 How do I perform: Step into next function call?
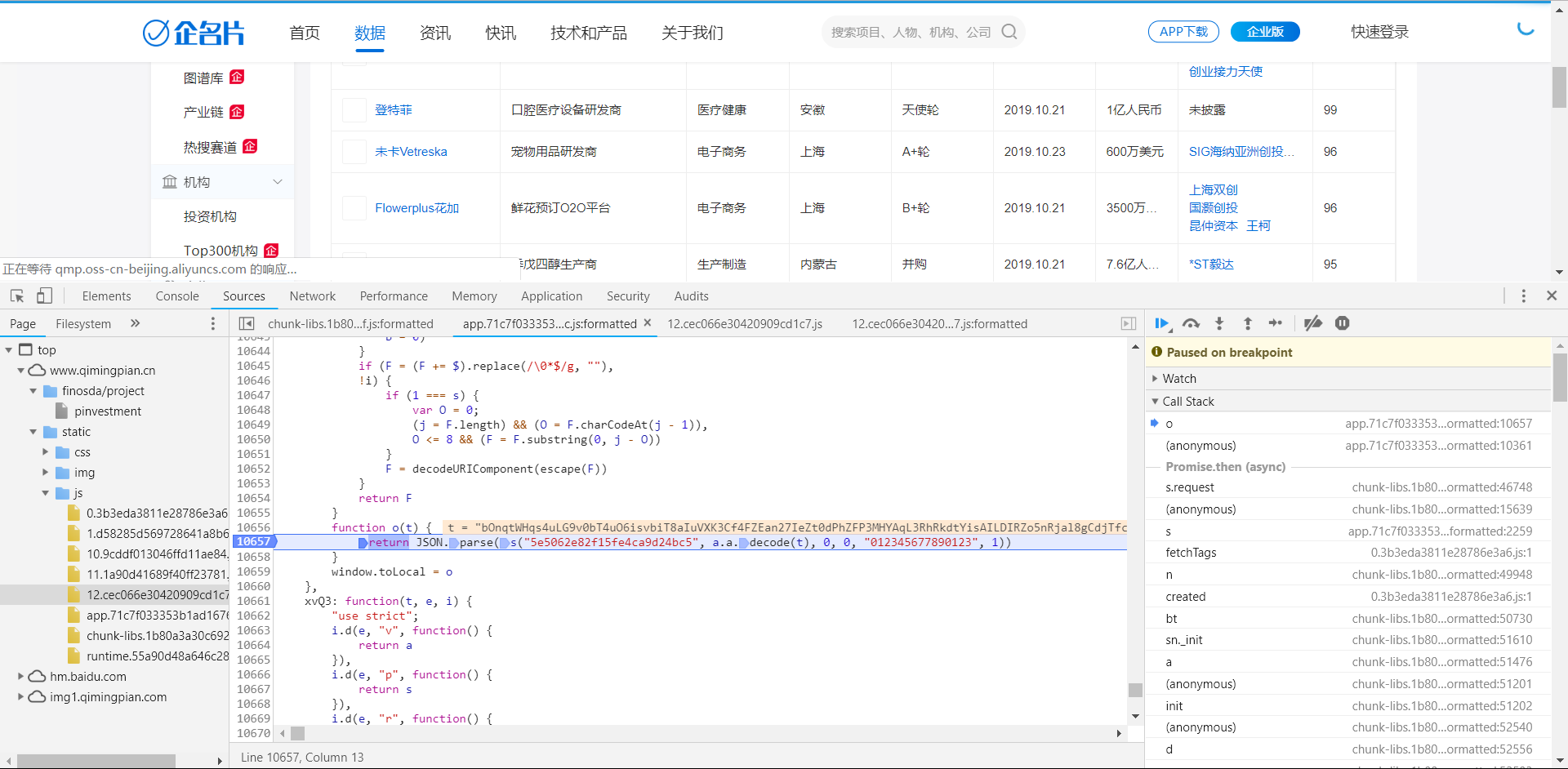(1219, 323)
